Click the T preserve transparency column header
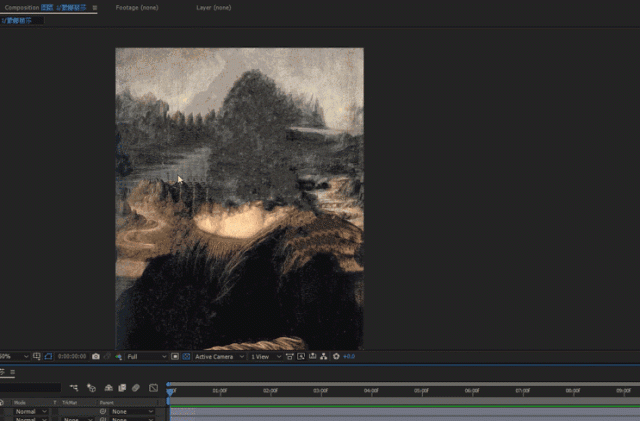The width and height of the screenshot is (640, 421). point(55,403)
